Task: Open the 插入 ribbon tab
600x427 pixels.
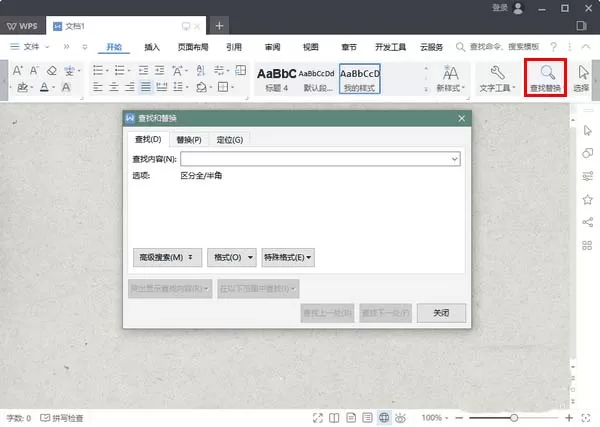Action: pyautogui.click(x=152, y=47)
